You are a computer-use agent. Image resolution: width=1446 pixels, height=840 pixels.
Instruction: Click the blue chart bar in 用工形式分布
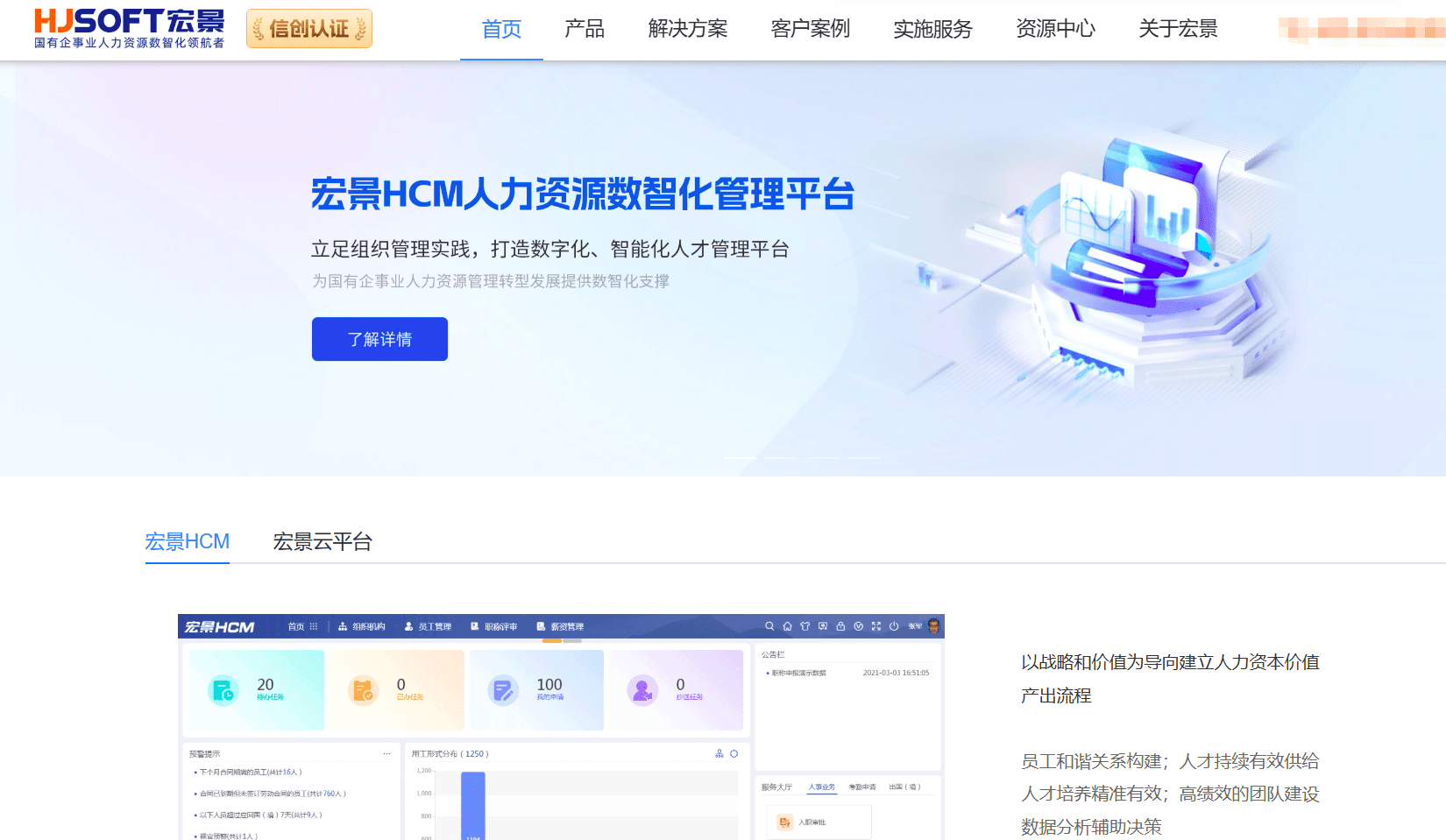(x=473, y=806)
